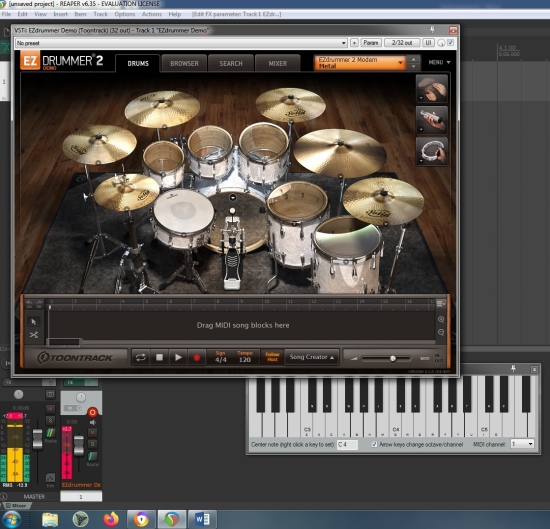Click the EZdrummer loop toggle icon
This screenshot has width=550, height=529.
[141, 357]
